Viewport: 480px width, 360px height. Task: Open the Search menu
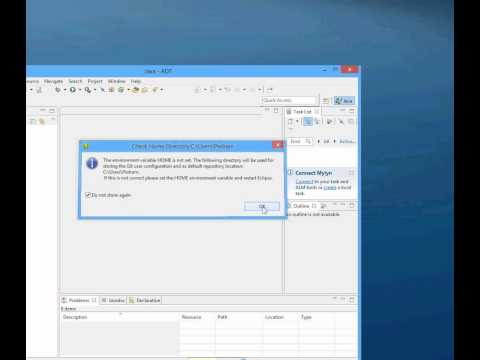[75, 81]
